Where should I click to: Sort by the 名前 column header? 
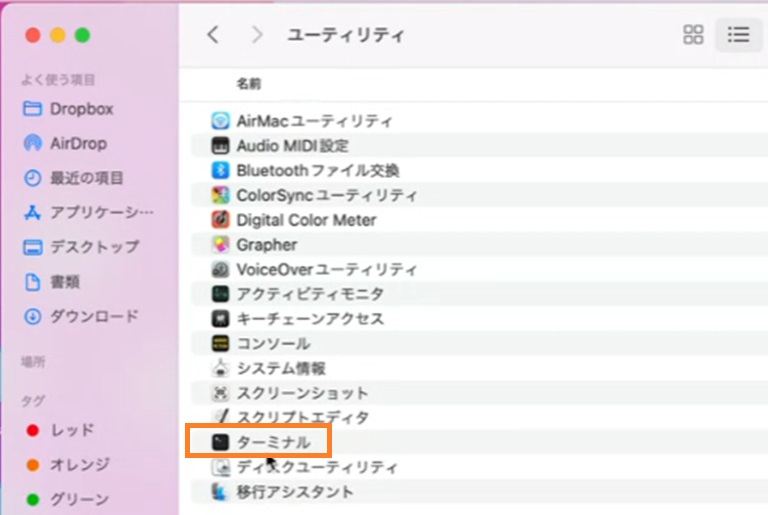(x=249, y=84)
